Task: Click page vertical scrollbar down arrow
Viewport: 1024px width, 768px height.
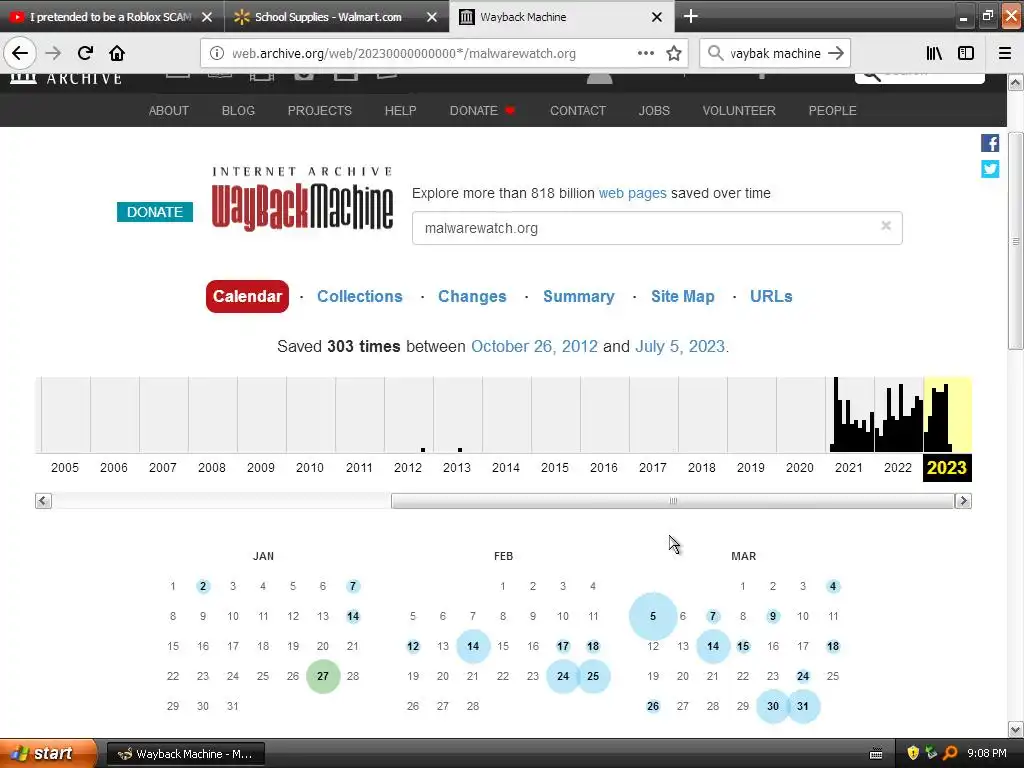Action: 1016,729
